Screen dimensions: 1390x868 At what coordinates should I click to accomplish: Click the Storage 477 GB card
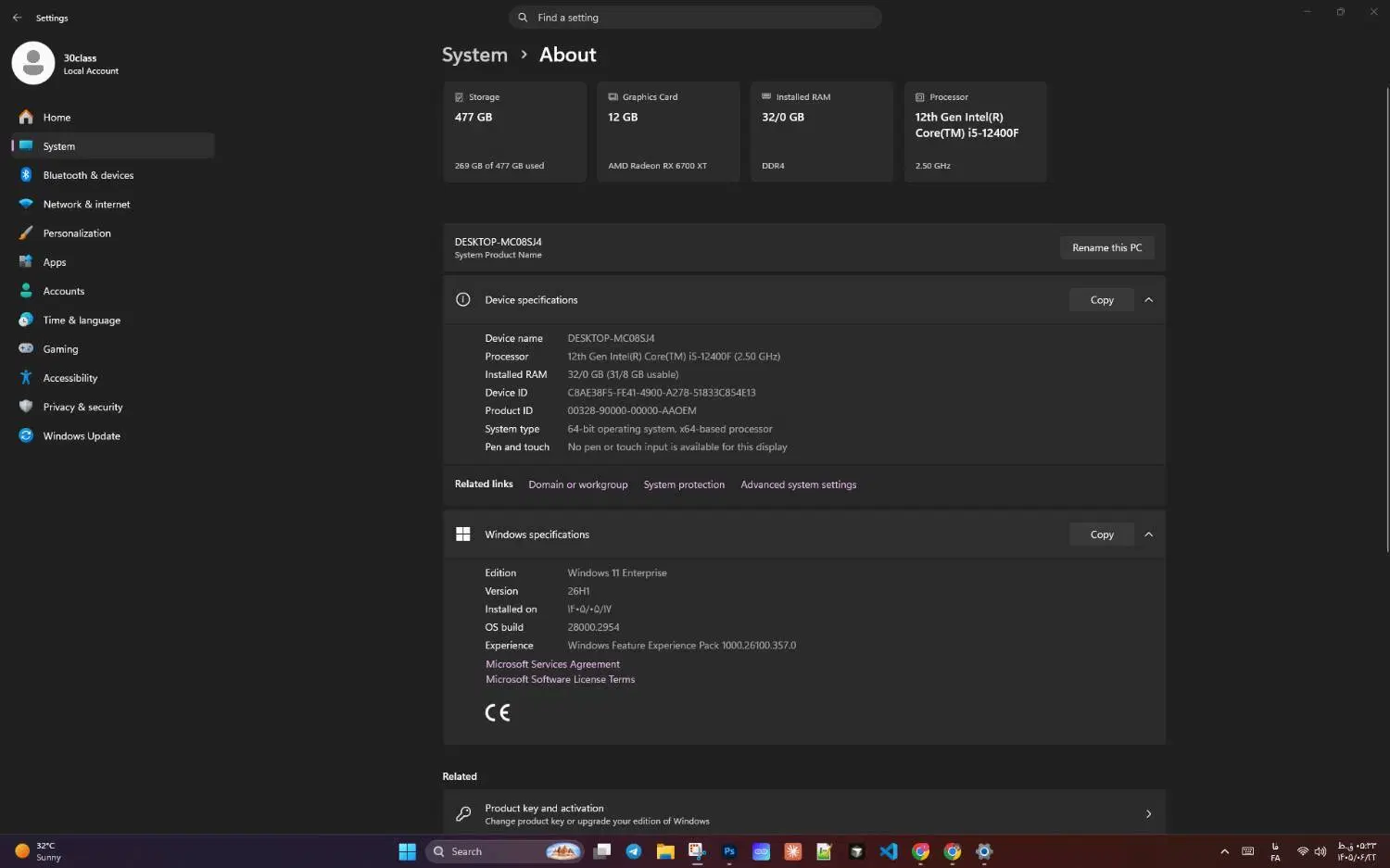click(514, 132)
